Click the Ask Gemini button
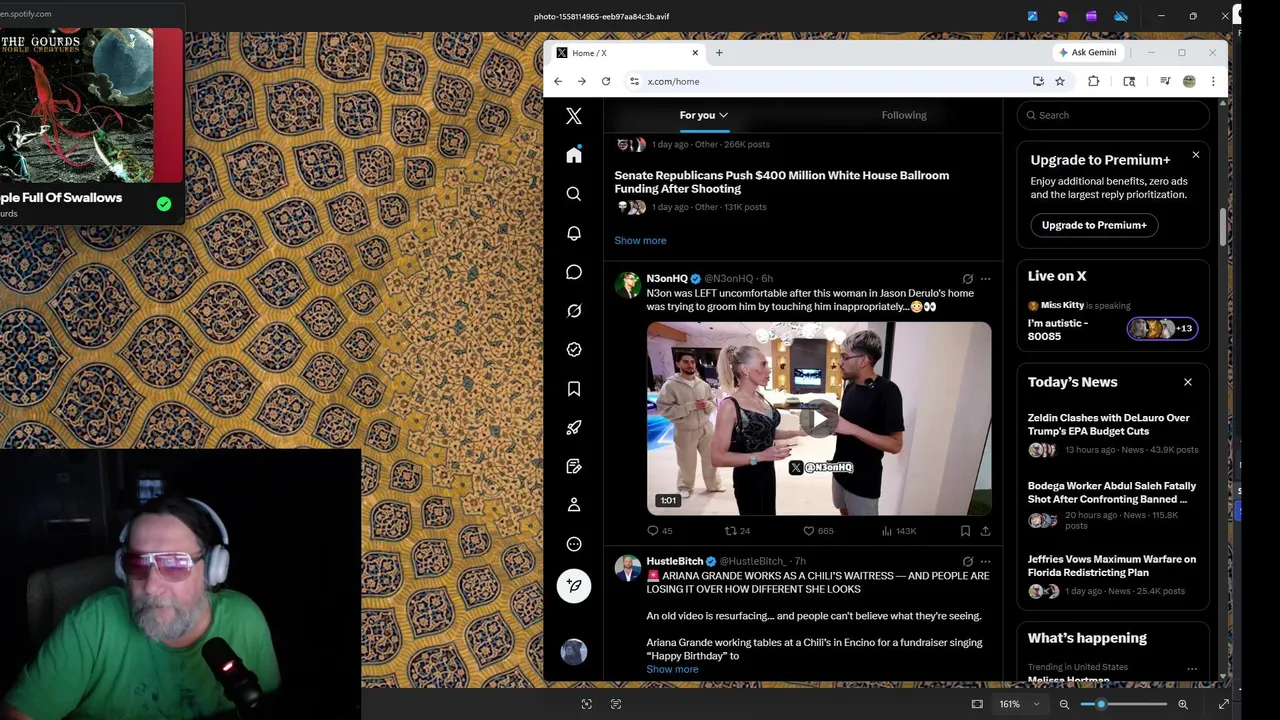Image resolution: width=1280 pixels, height=720 pixels. (x=1088, y=53)
